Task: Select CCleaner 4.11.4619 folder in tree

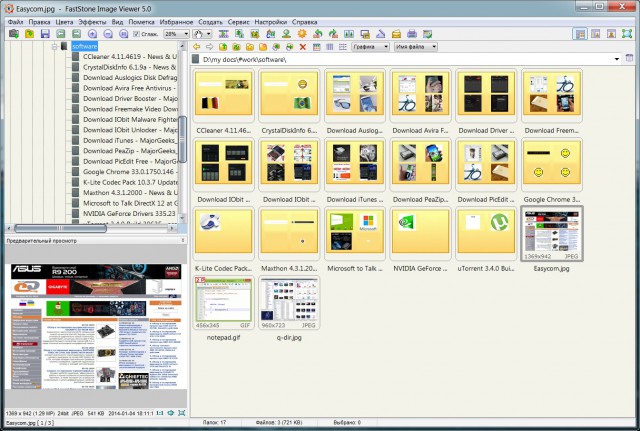Action: coord(130,57)
